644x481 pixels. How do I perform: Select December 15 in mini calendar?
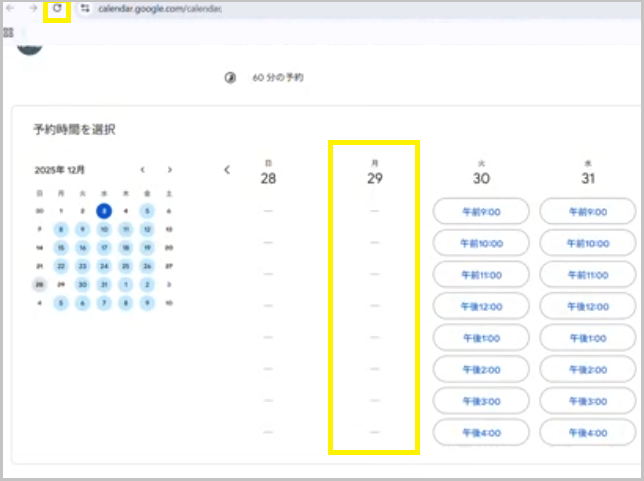[61, 248]
